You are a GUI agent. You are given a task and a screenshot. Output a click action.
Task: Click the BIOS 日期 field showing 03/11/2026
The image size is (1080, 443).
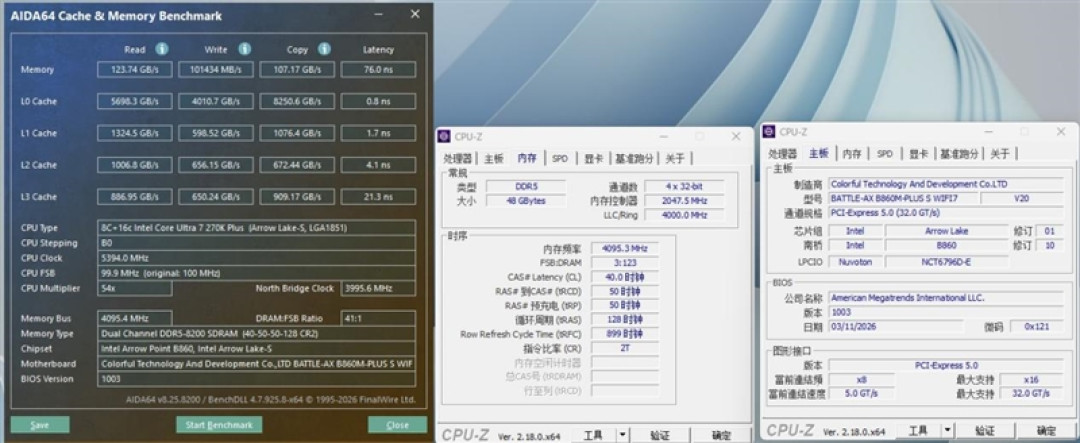[x=896, y=326]
